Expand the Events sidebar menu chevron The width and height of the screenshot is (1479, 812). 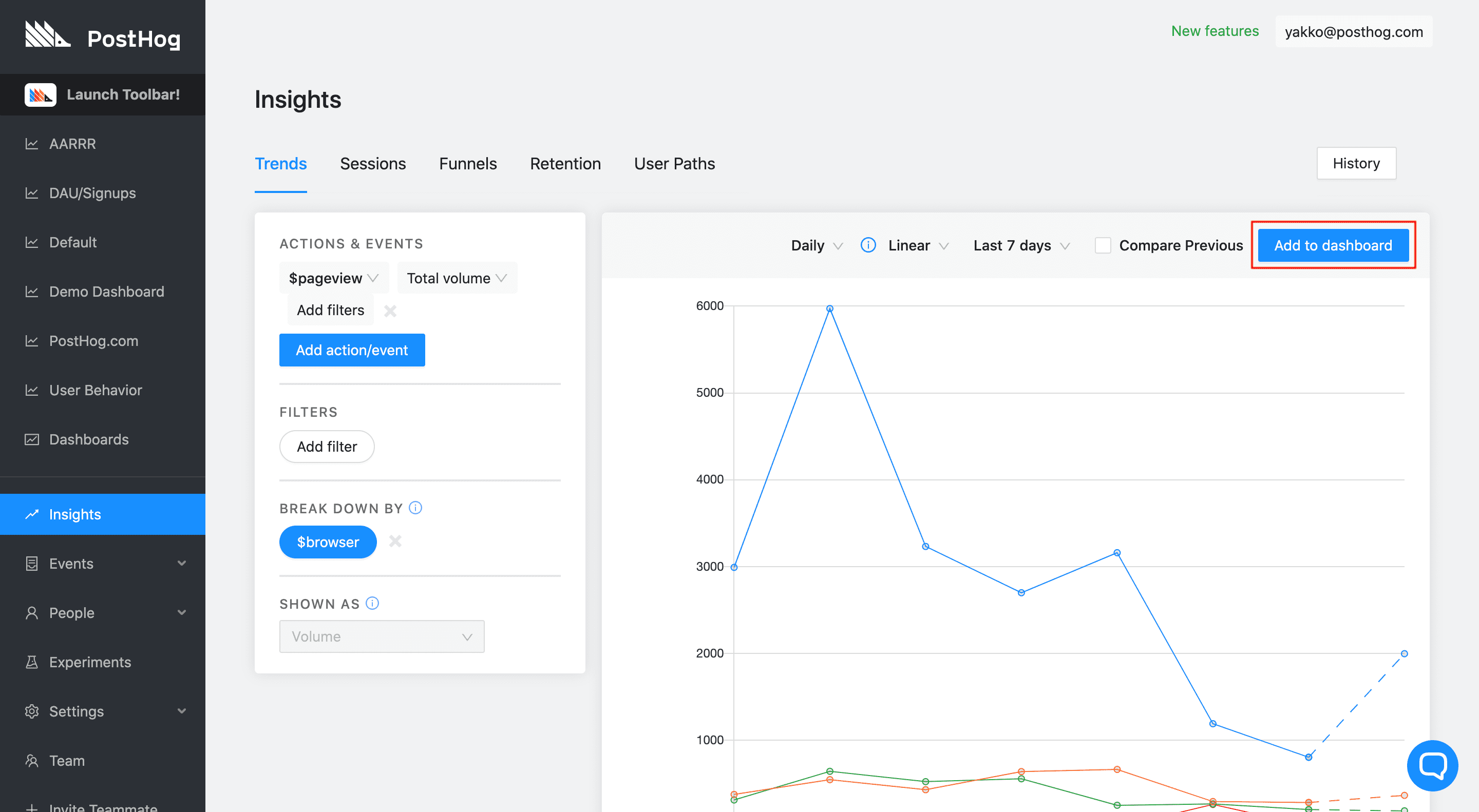[182, 564]
